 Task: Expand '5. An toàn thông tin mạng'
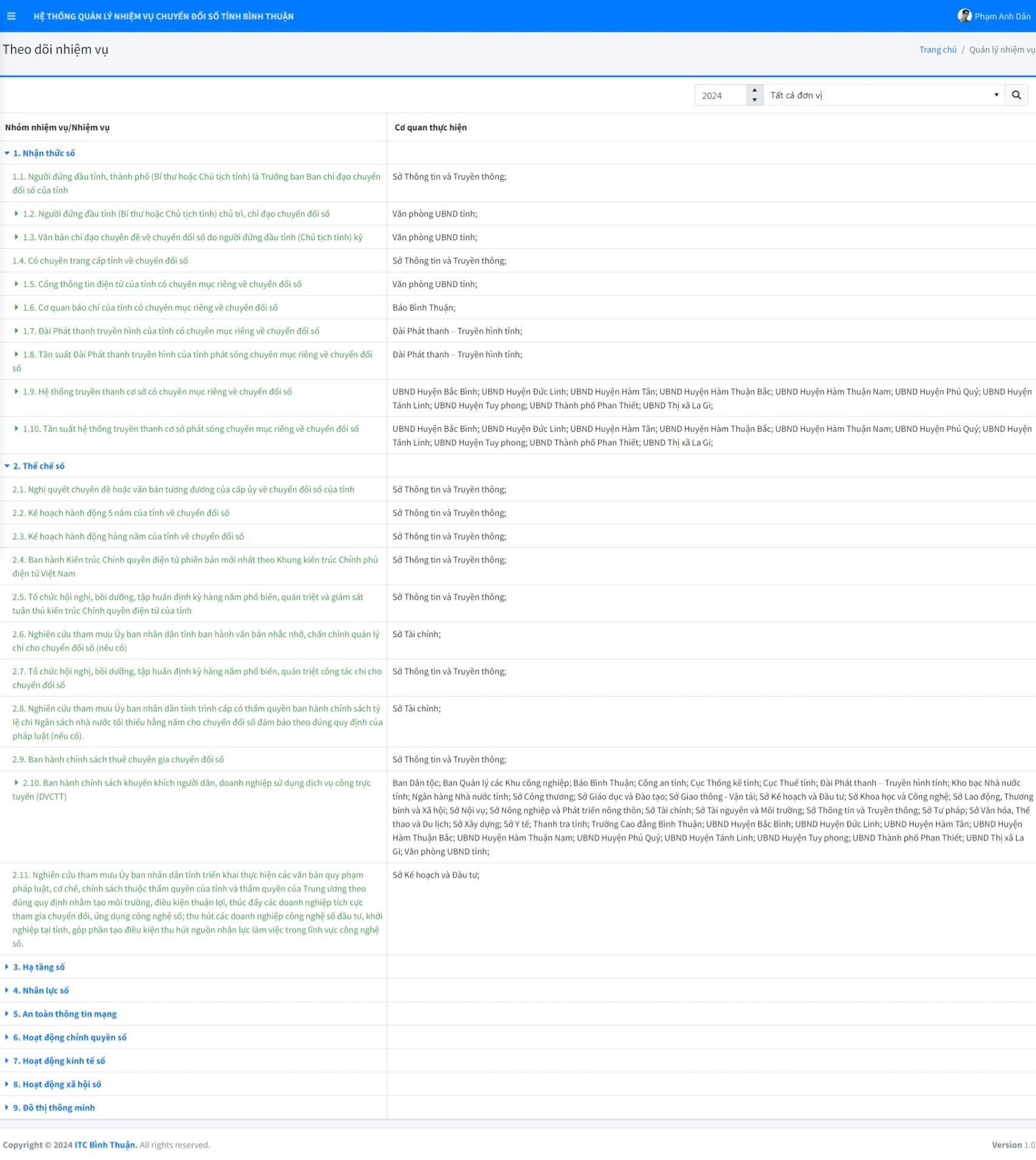pos(7,1014)
